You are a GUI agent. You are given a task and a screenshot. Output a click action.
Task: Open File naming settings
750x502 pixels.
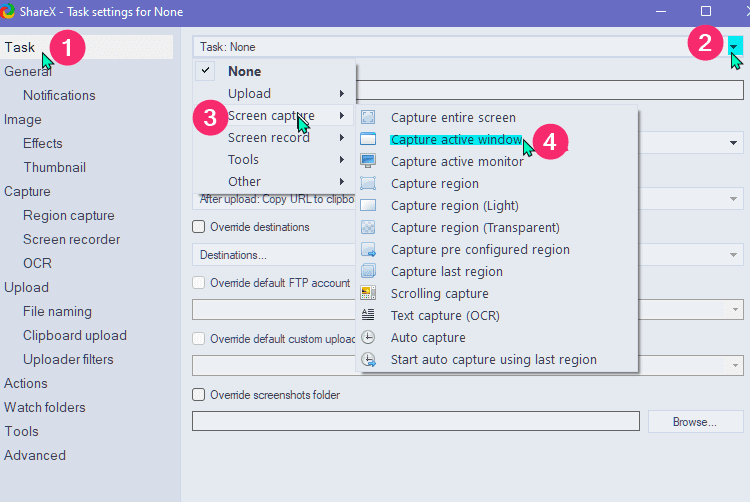click(57, 311)
